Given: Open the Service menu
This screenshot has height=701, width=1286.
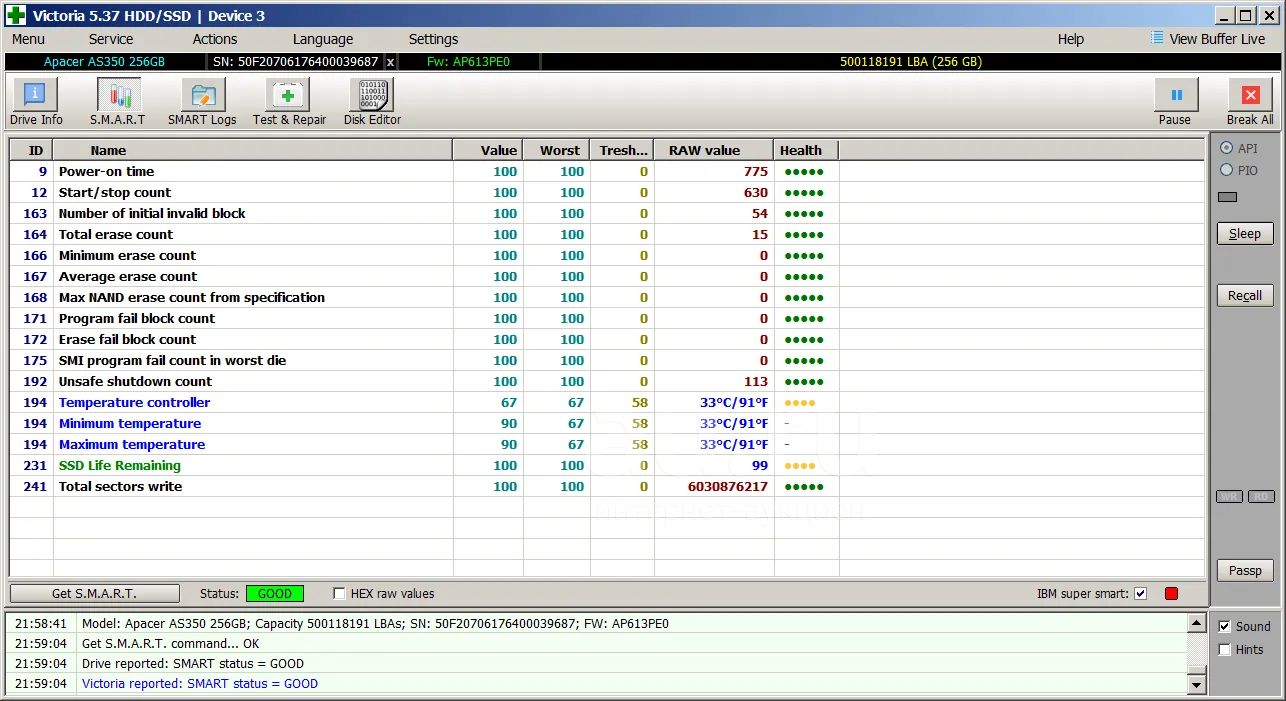Looking at the screenshot, I should click(111, 39).
